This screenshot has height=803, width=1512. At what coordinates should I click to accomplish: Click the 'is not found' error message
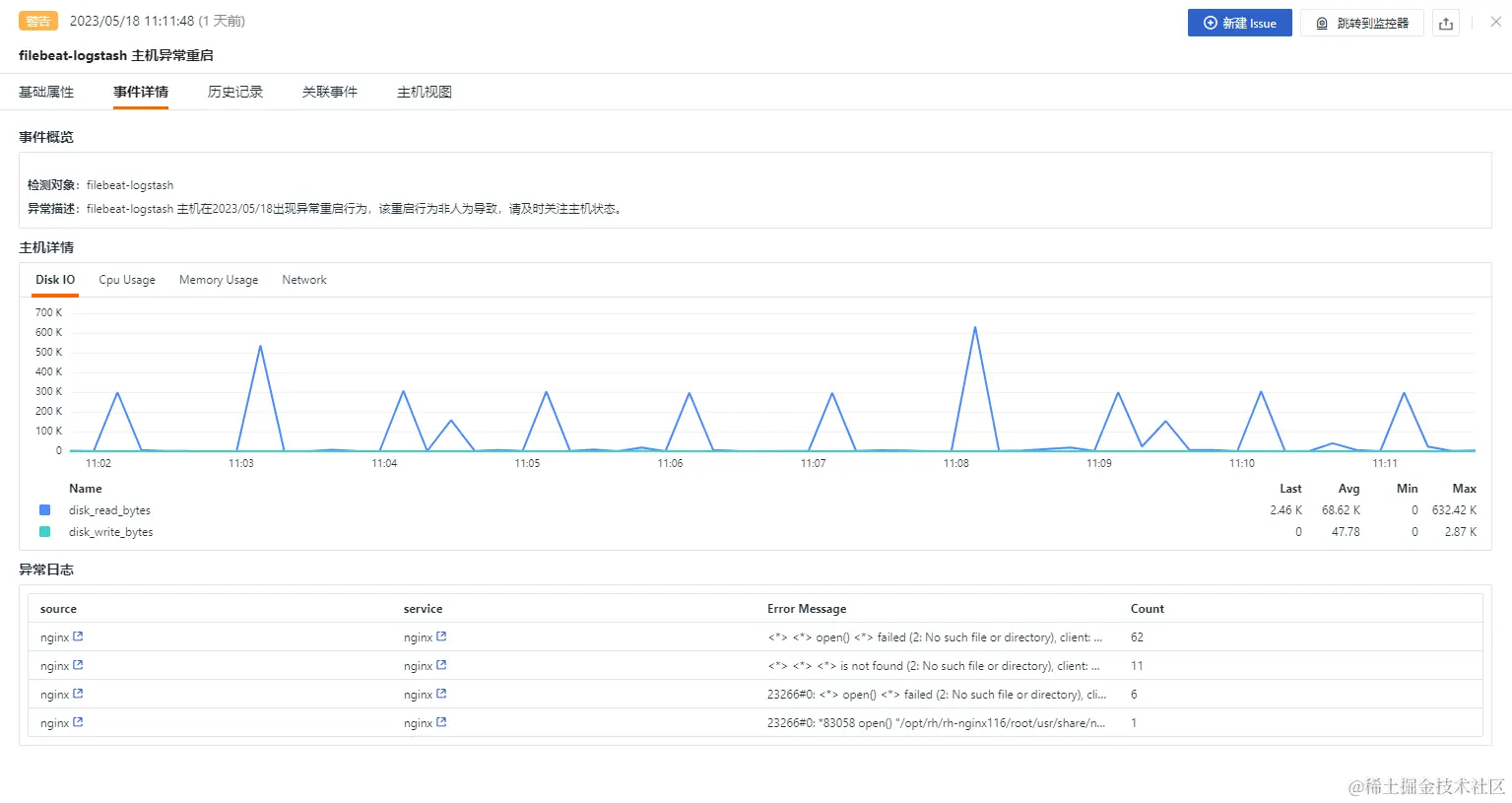[934, 666]
